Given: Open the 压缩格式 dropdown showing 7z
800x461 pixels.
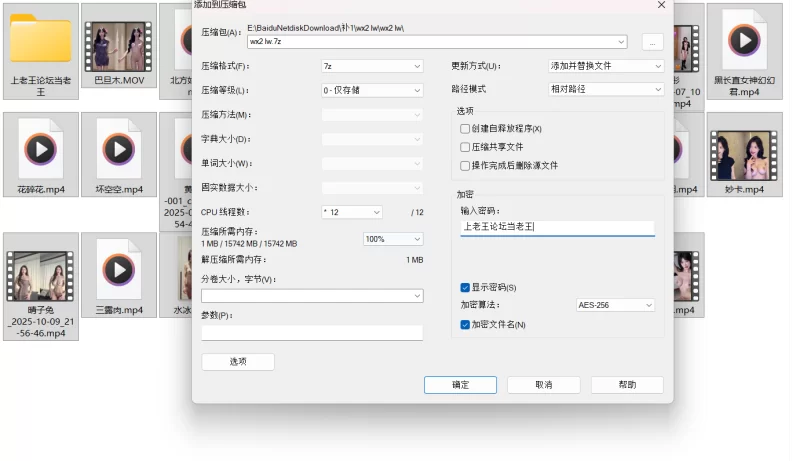Looking at the screenshot, I should pos(372,66).
